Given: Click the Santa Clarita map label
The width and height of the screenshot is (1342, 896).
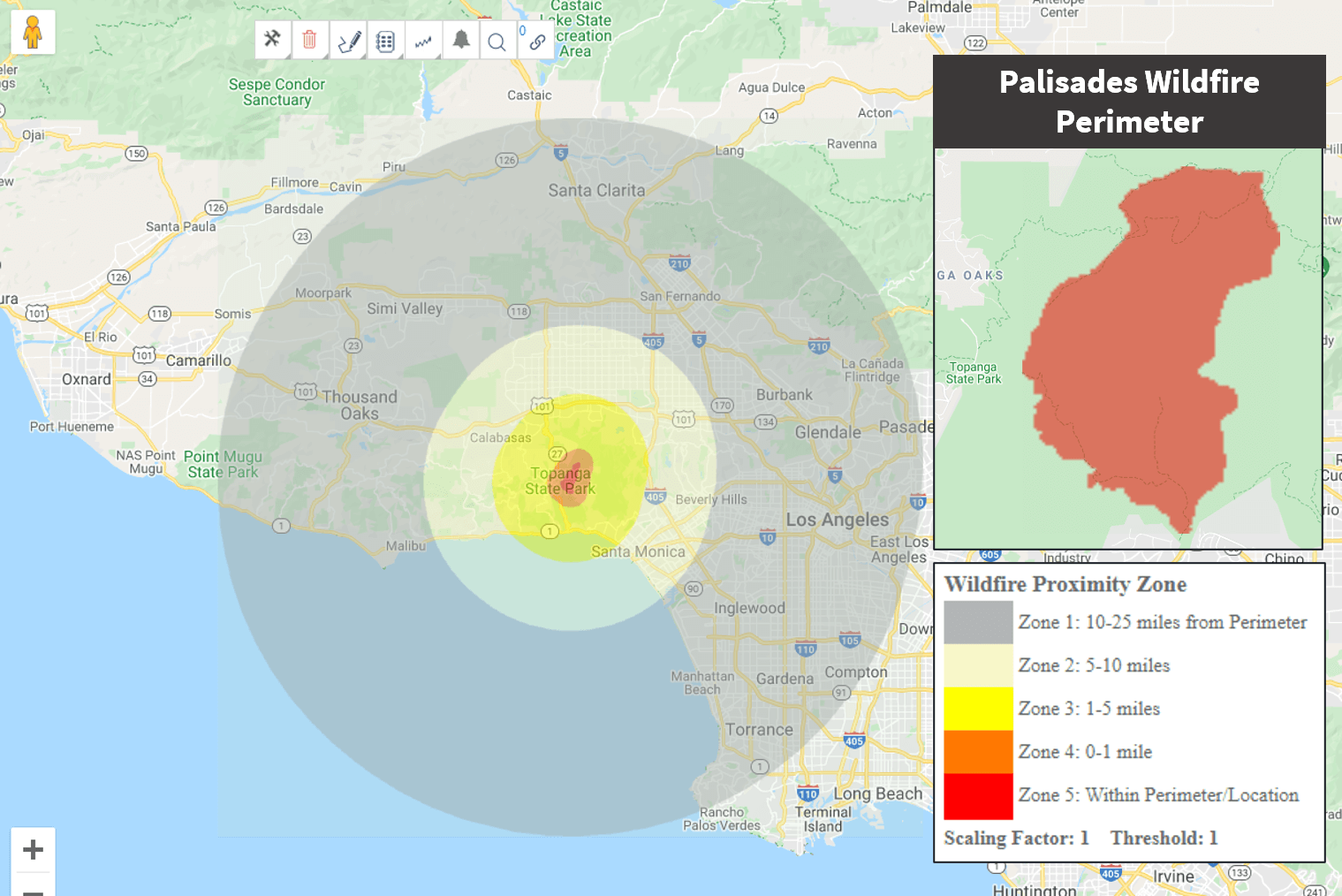Looking at the screenshot, I should click(x=596, y=190).
